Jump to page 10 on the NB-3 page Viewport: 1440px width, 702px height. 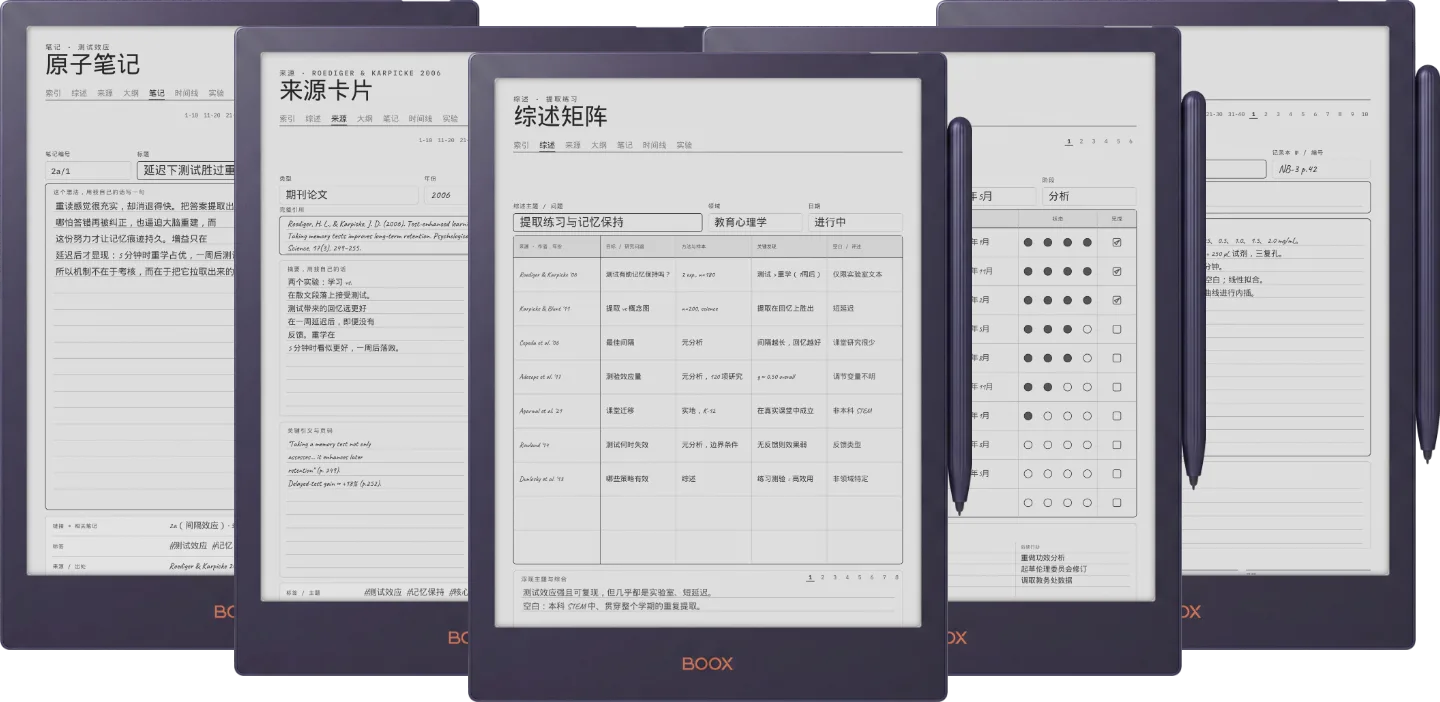[1365, 114]
